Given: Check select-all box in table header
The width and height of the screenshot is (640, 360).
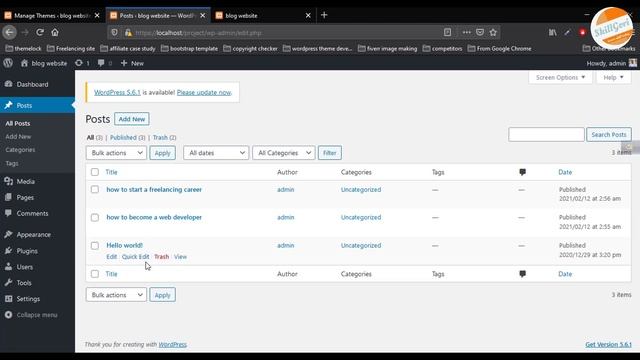Looking at the screenshot, I should [95, 172].
